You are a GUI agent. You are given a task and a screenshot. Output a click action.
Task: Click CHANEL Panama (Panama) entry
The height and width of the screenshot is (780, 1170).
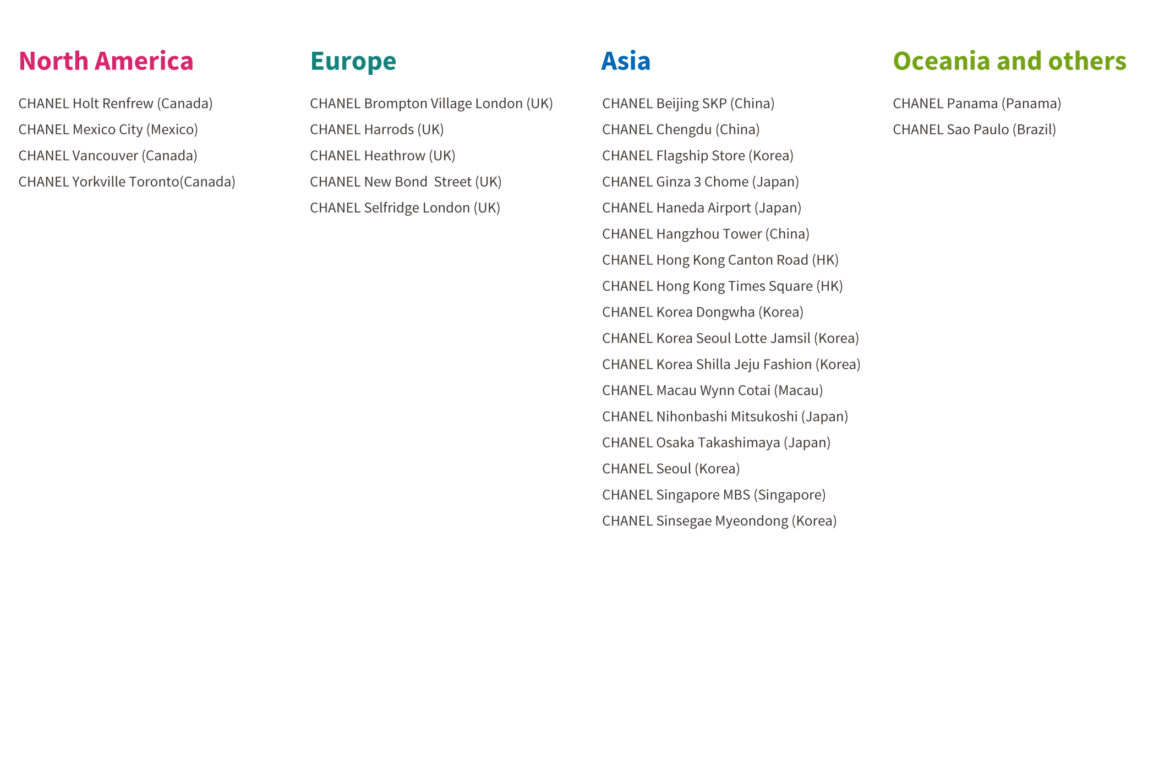(x=977, y=103)
